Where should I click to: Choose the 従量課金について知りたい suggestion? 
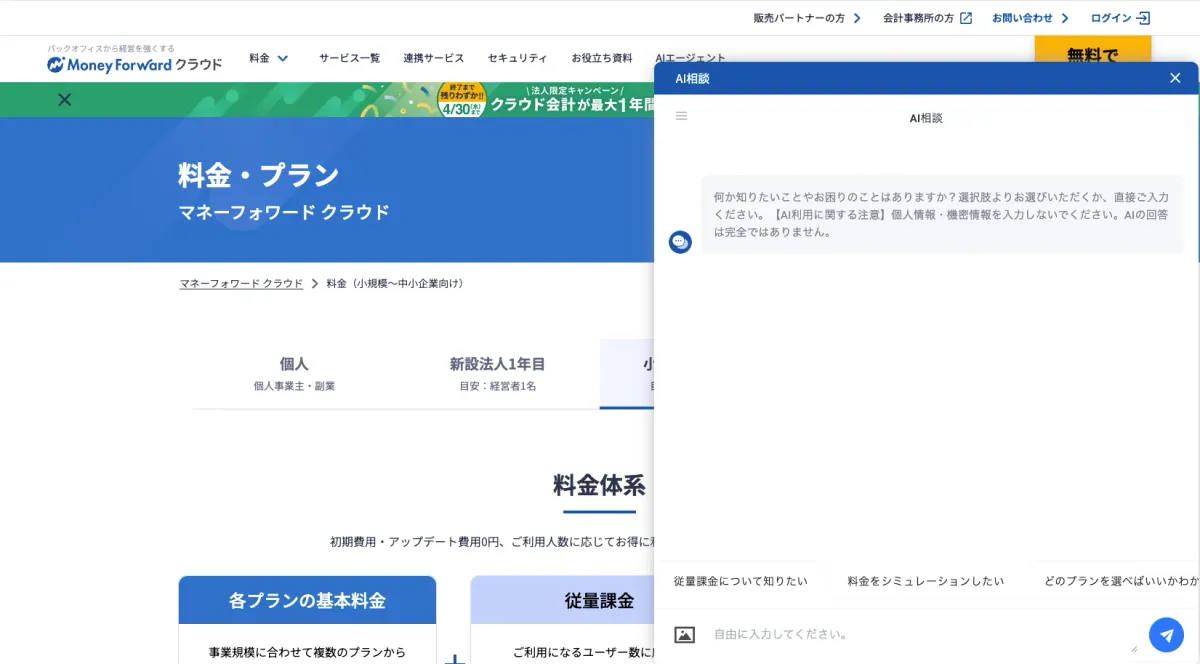pyautogui.click(x=740, y=581)
